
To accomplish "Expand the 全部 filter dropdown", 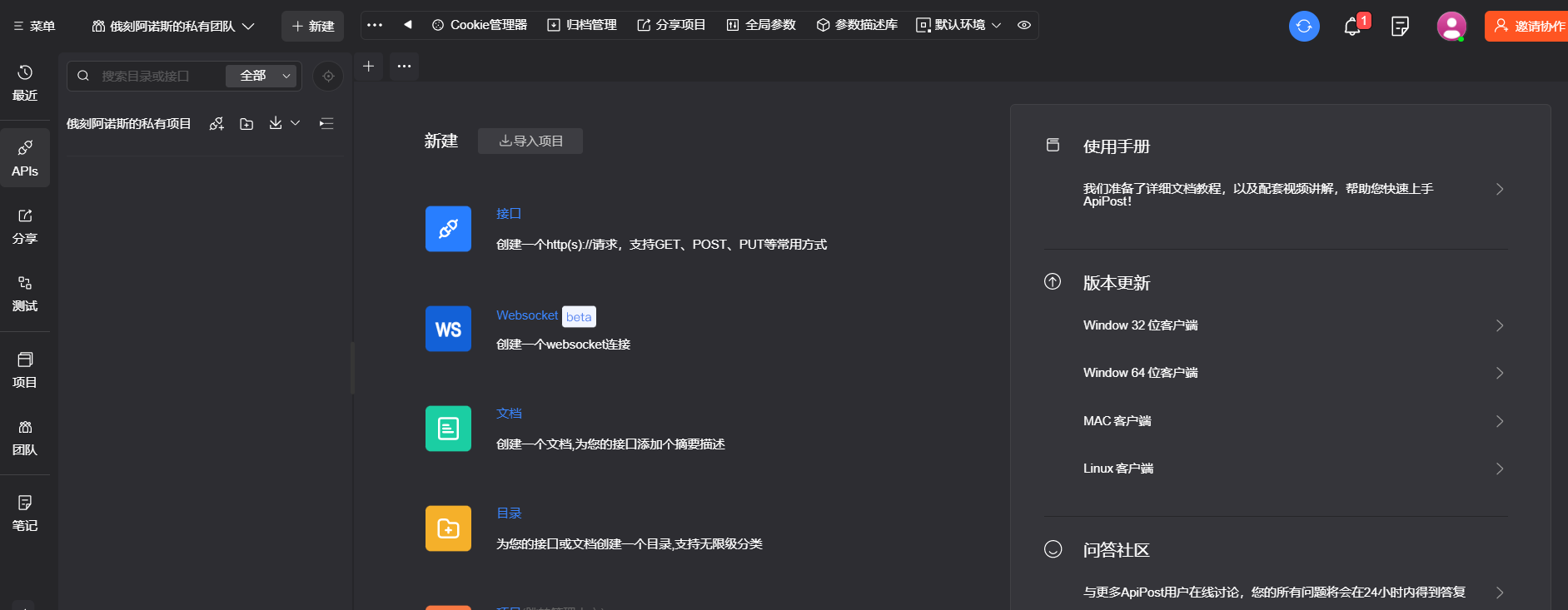I will point(261,76).
